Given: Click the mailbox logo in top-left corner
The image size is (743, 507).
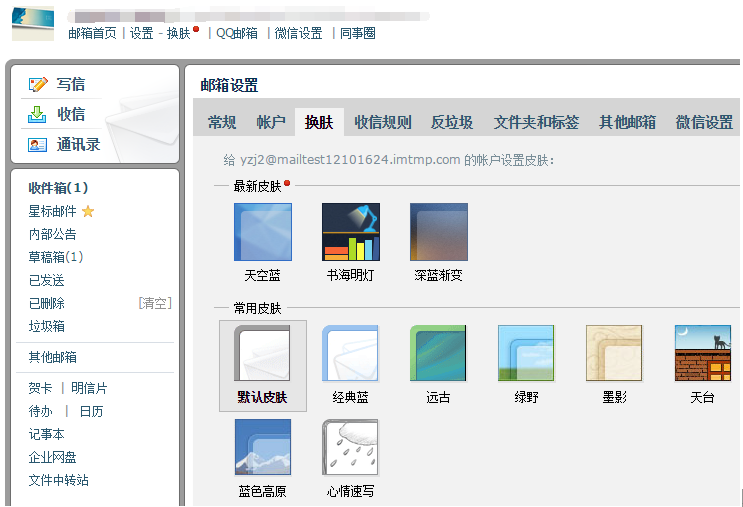Looking at the screenshot, I should [33, 22].
